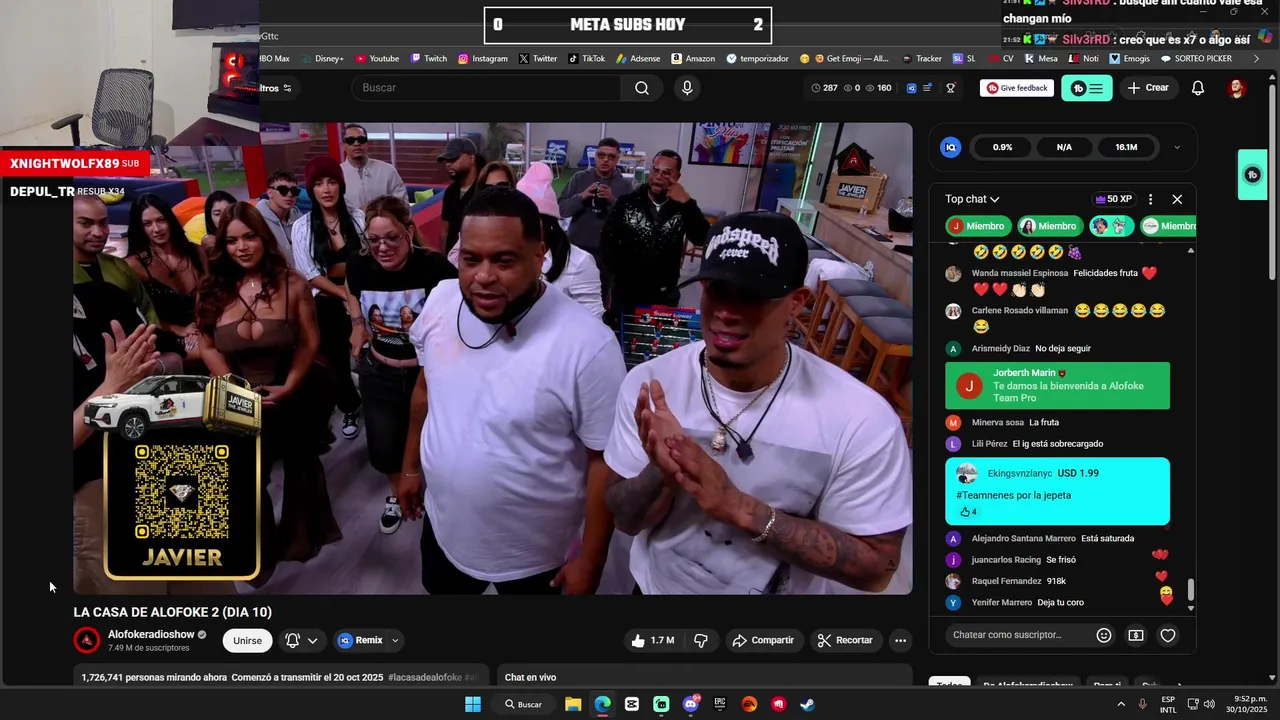
Task: Click the vidIQ badge in stats panel
Action: pyautogui.click(x=951, y=147)
